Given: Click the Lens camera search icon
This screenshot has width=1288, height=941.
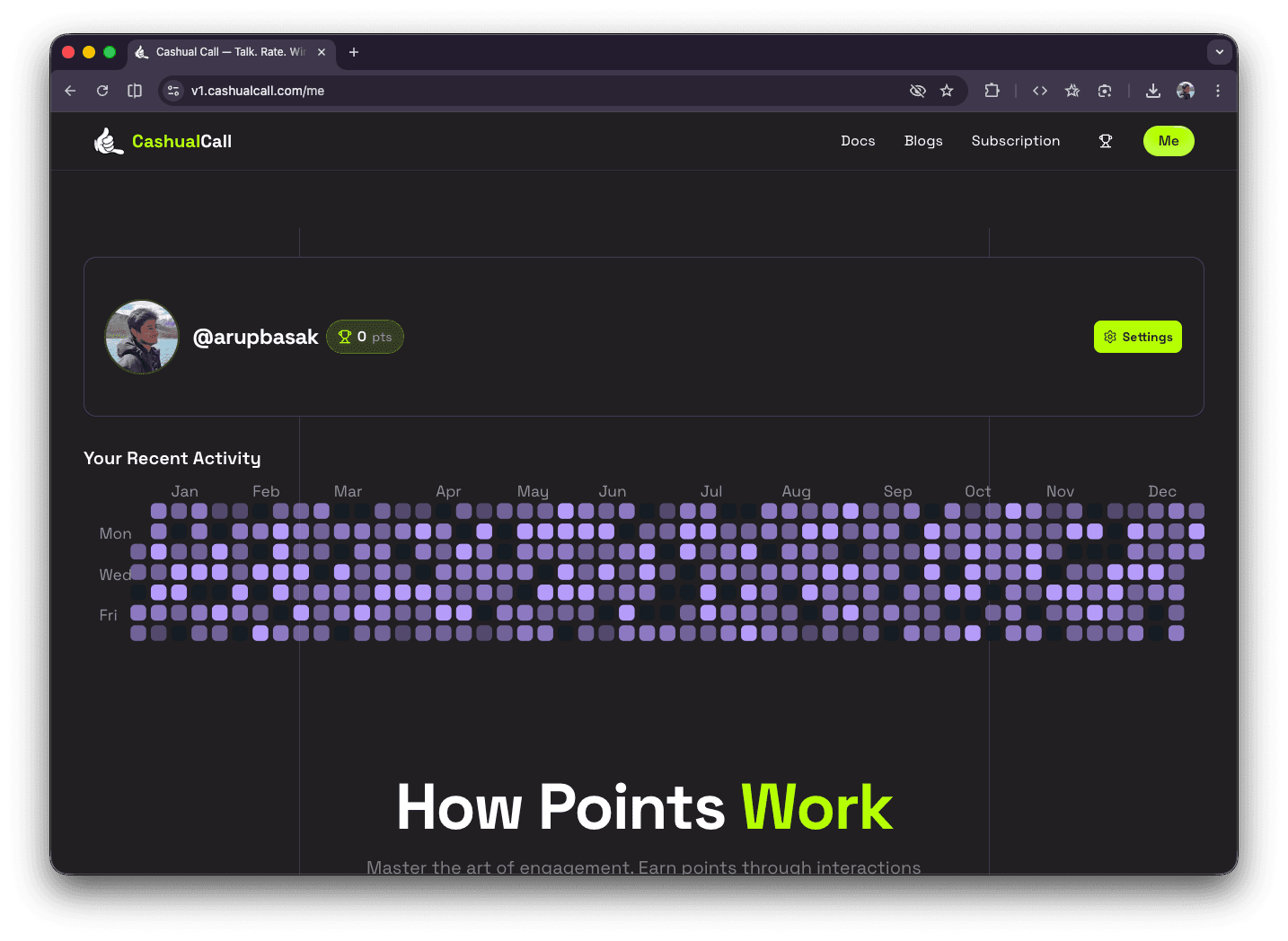Looking at the screenshot, I should [1104, 91].
